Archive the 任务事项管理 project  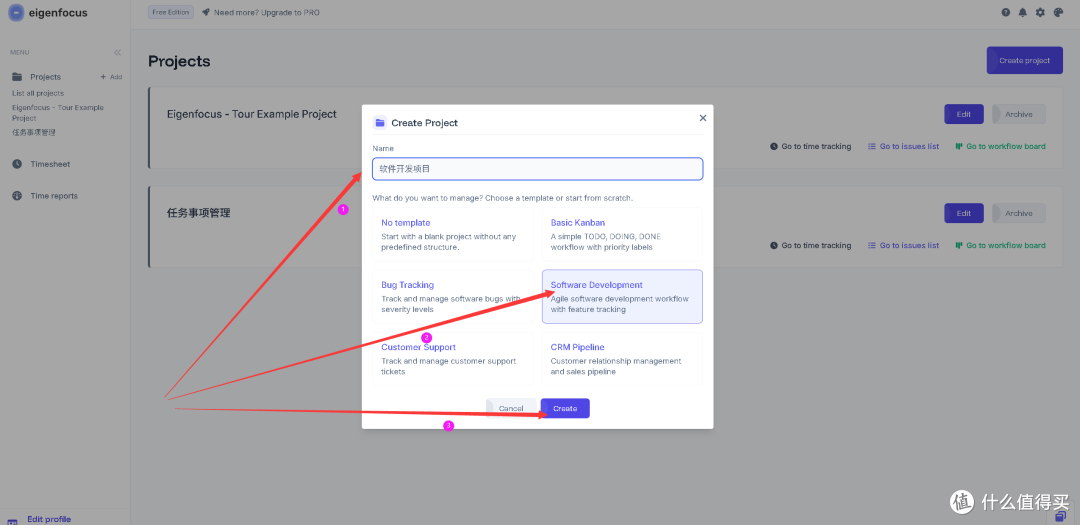click(x=1019, y=214)
